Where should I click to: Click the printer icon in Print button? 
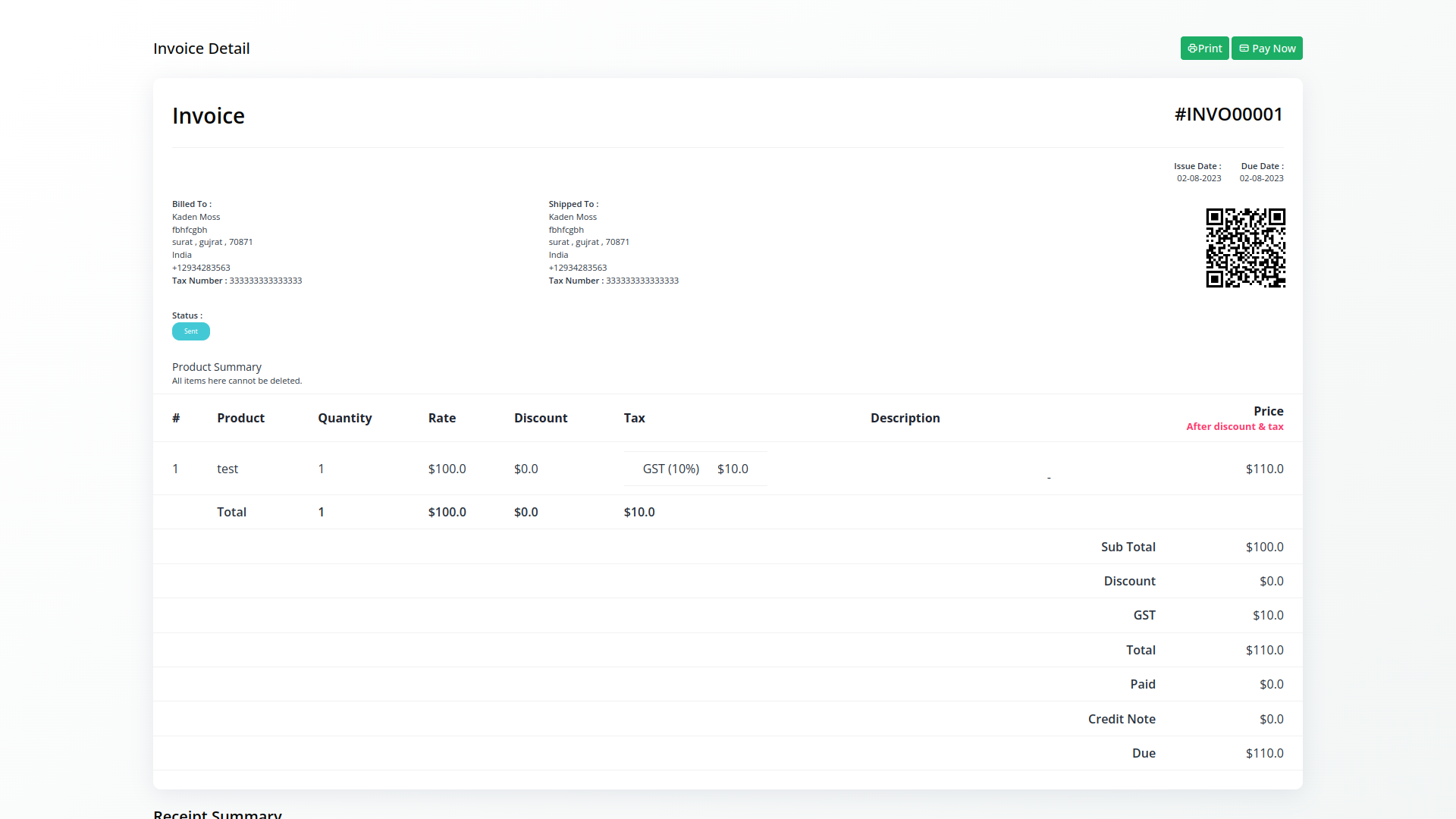click(1192, 49)
